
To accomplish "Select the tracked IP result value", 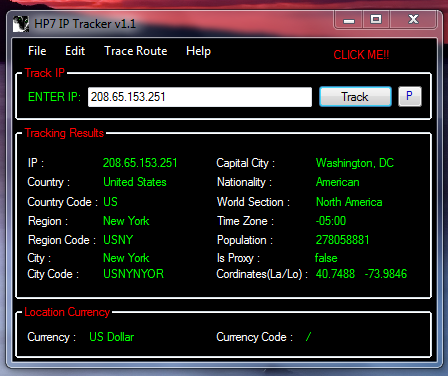I will coord(140,163).
